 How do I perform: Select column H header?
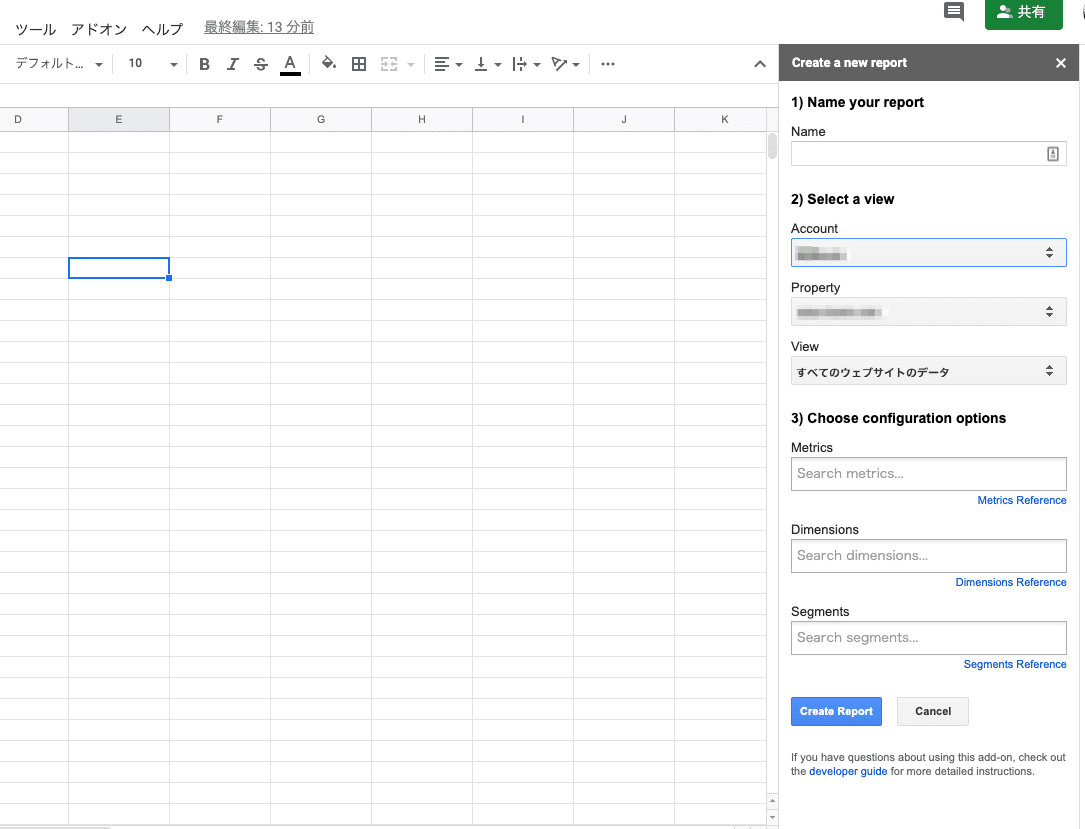point(422,120)
